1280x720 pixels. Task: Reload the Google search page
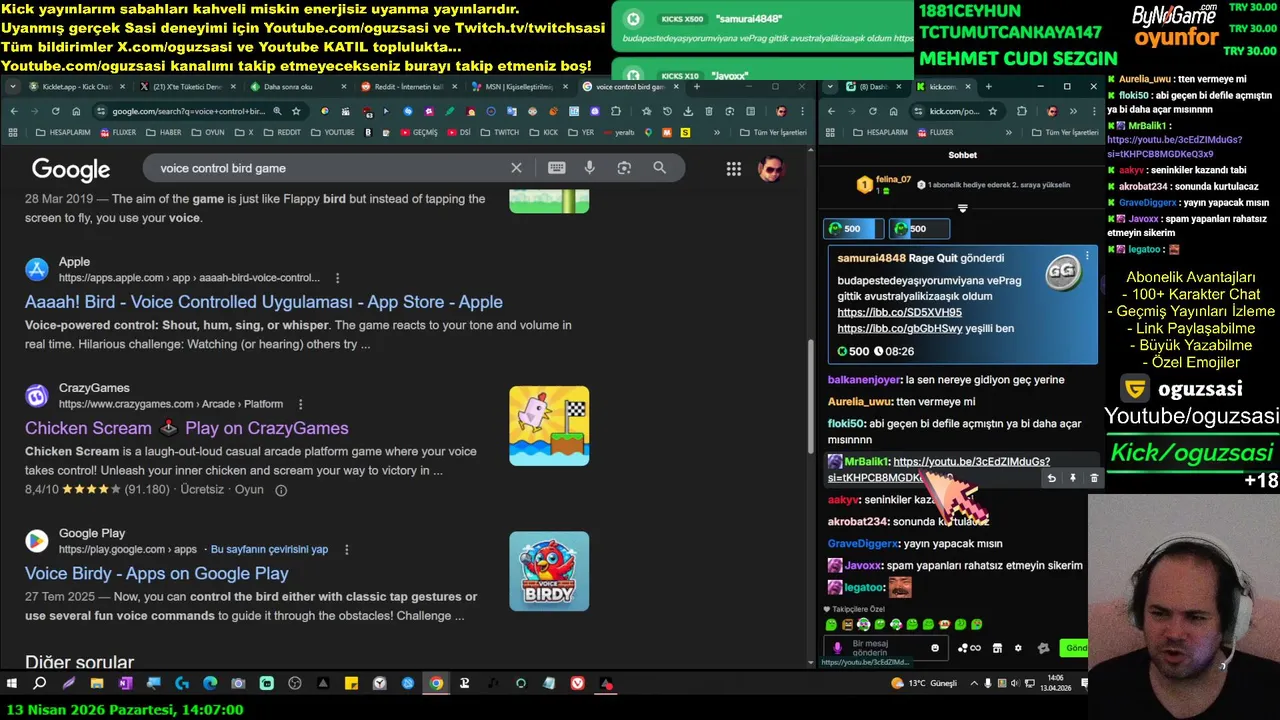56,111
